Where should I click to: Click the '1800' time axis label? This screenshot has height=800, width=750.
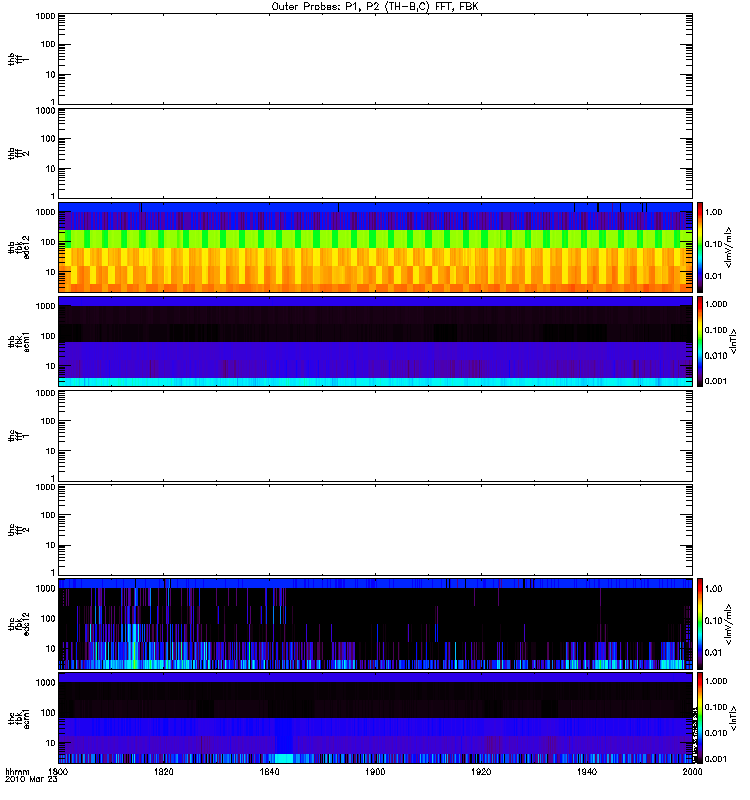tap(58, 772)
